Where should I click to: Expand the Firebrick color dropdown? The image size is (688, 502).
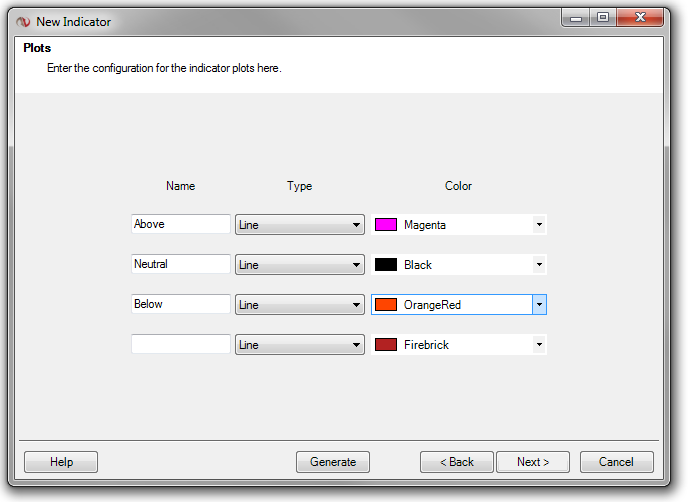coord(539,344)
